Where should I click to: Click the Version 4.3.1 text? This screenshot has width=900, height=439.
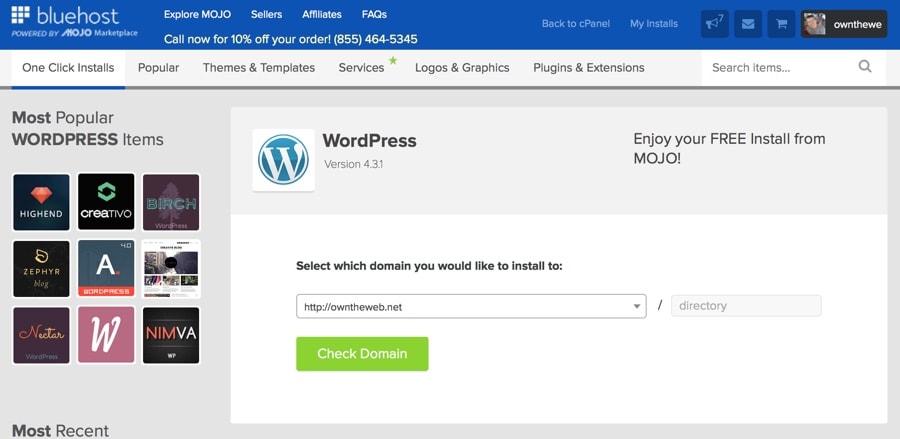click(354, 164)
